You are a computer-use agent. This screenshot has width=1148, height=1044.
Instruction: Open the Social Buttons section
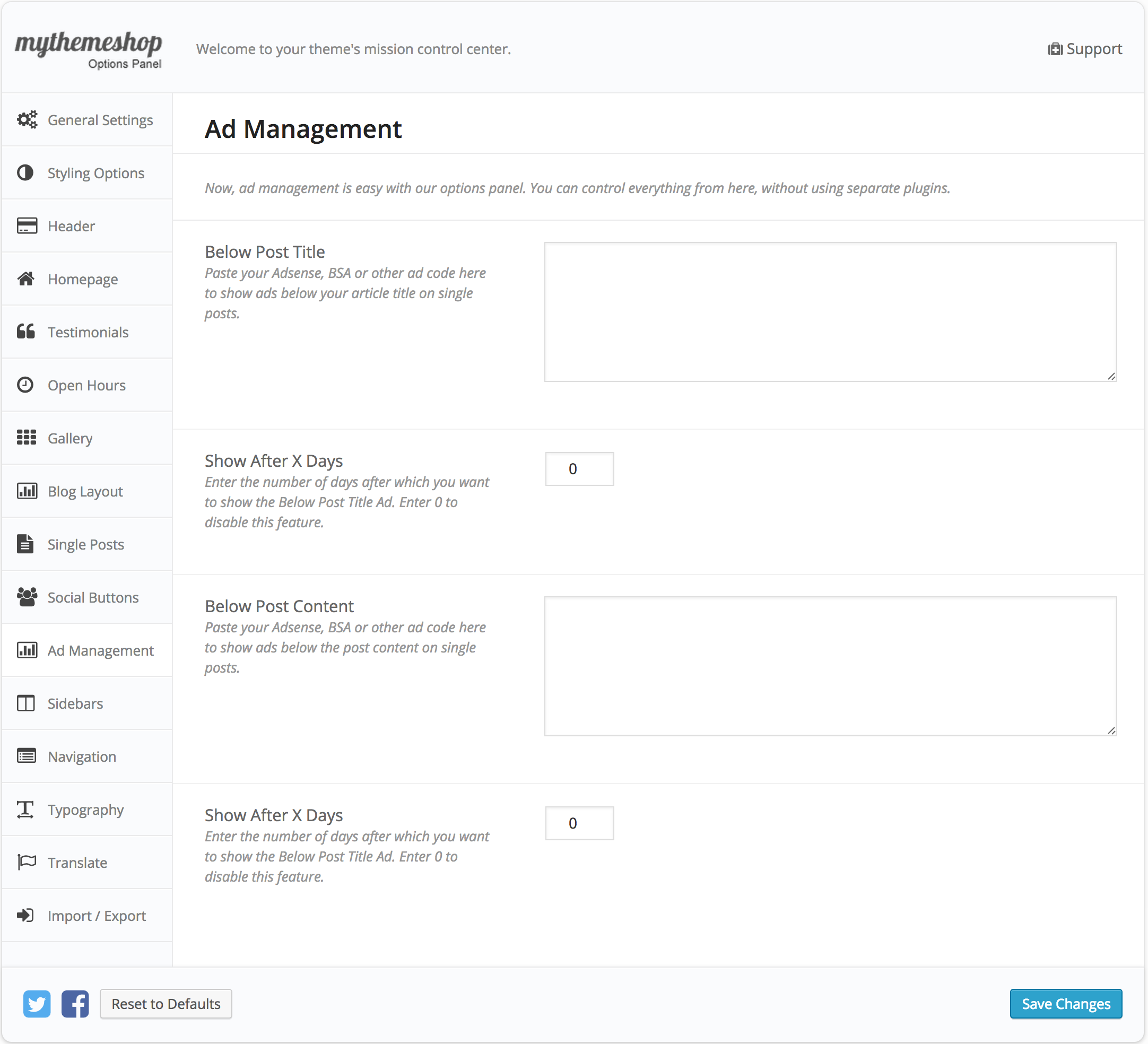pos(93,597)
